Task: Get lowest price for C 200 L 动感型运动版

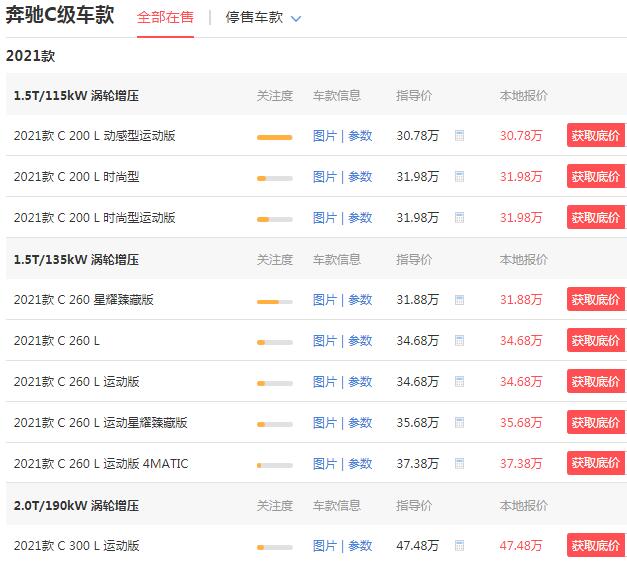Action: pyautogui.click(x=596, y=136)
